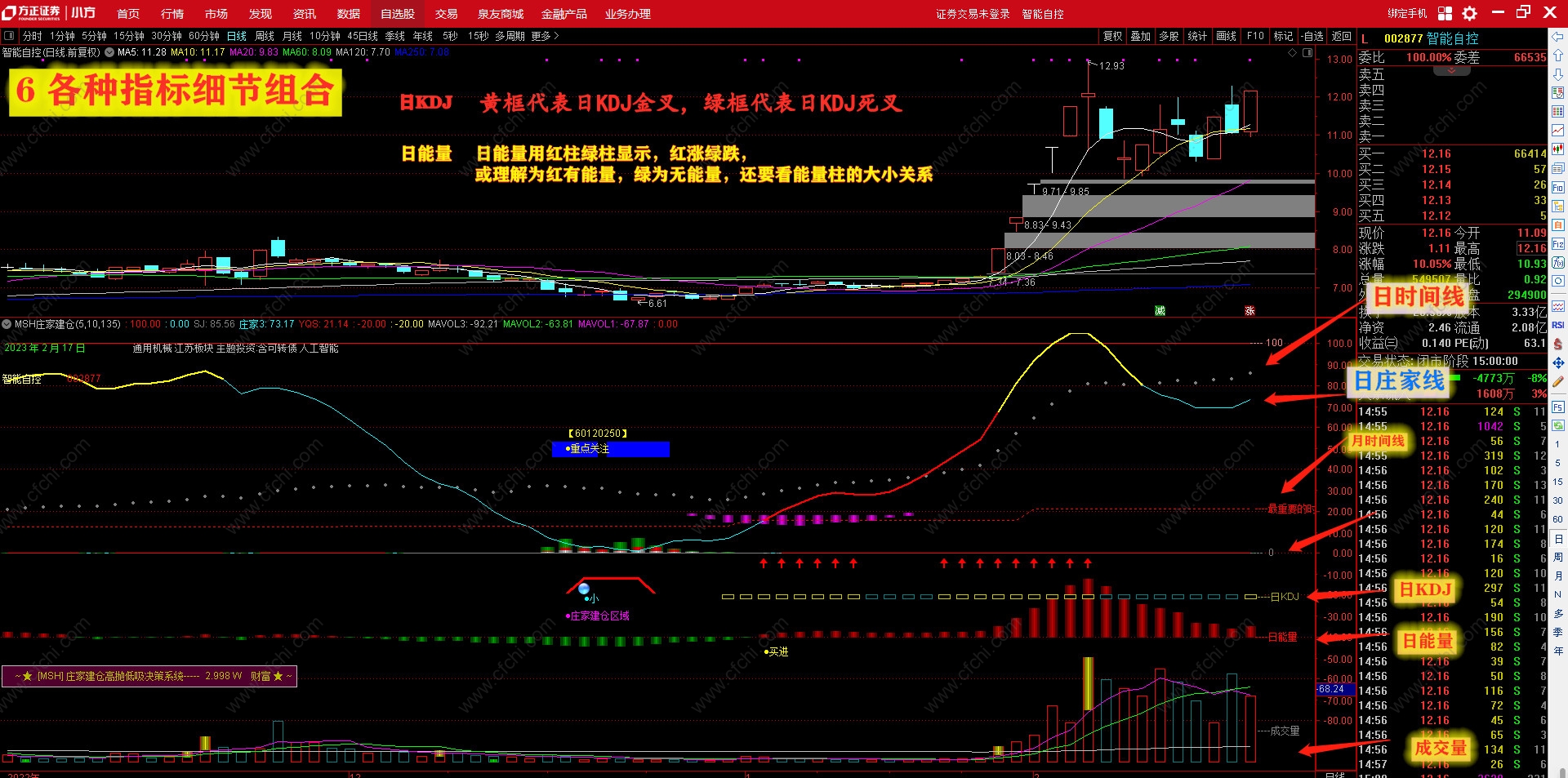The width and height of the screenshot is (1568, 778).
Task: Switch to the 自选股 tab
Action: point(398,14)
